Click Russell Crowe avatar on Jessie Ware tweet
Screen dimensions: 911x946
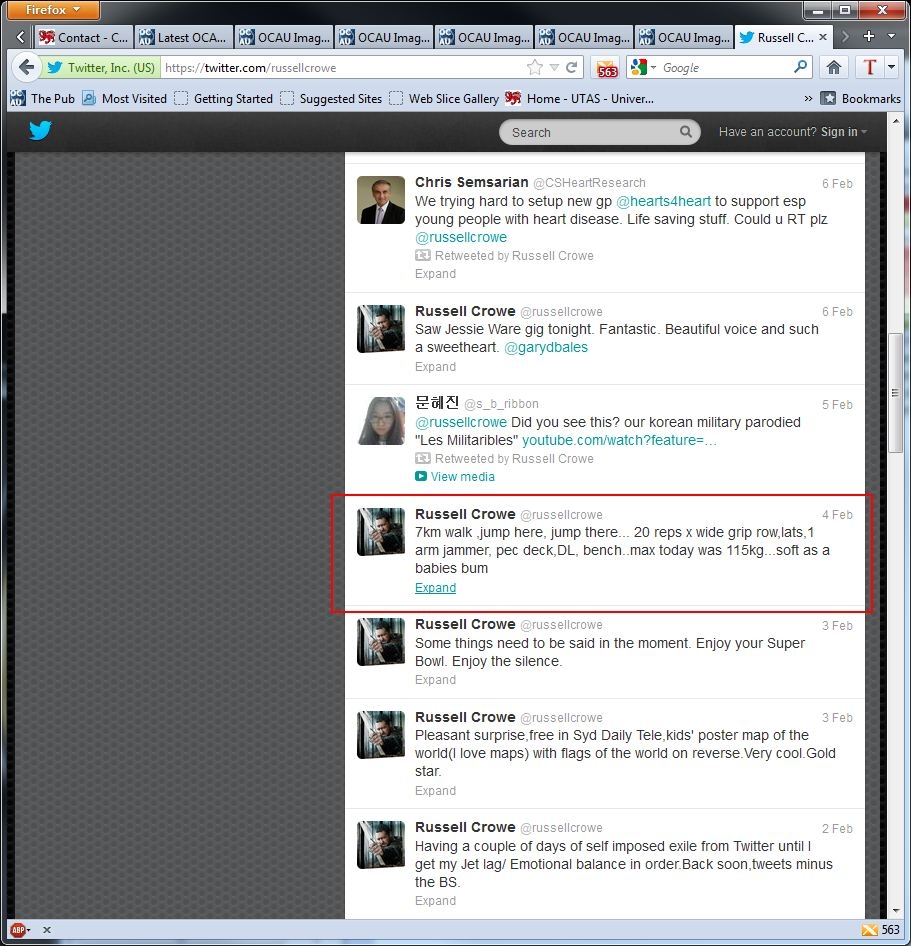[x=381, y=329]
